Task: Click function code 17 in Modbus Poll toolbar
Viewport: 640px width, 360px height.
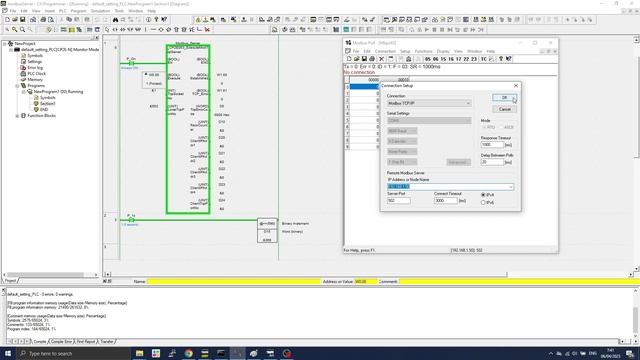Action: click(458, 59)
